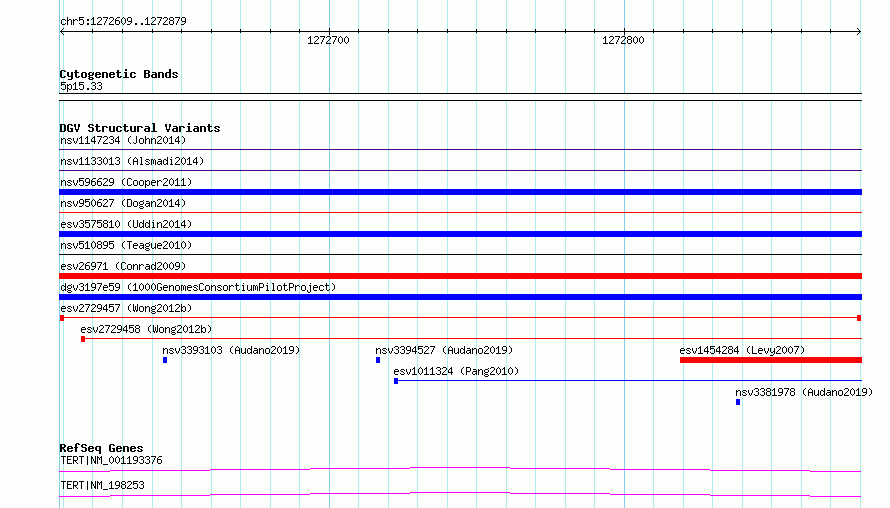
Task: Click the nsv1147234 thin purple variant line
Action: point(460,149)
